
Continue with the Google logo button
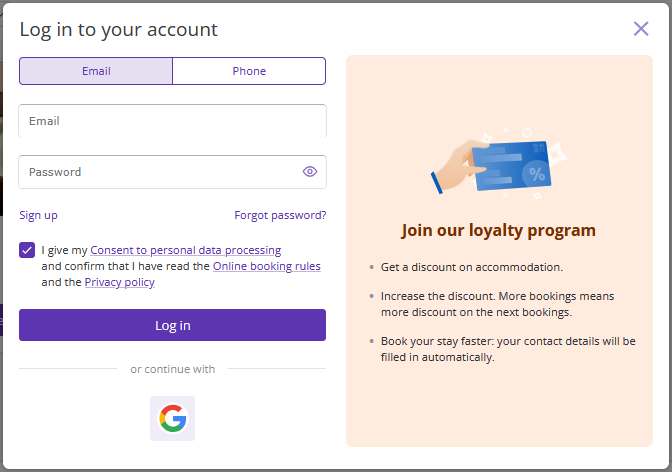point(172,418)
